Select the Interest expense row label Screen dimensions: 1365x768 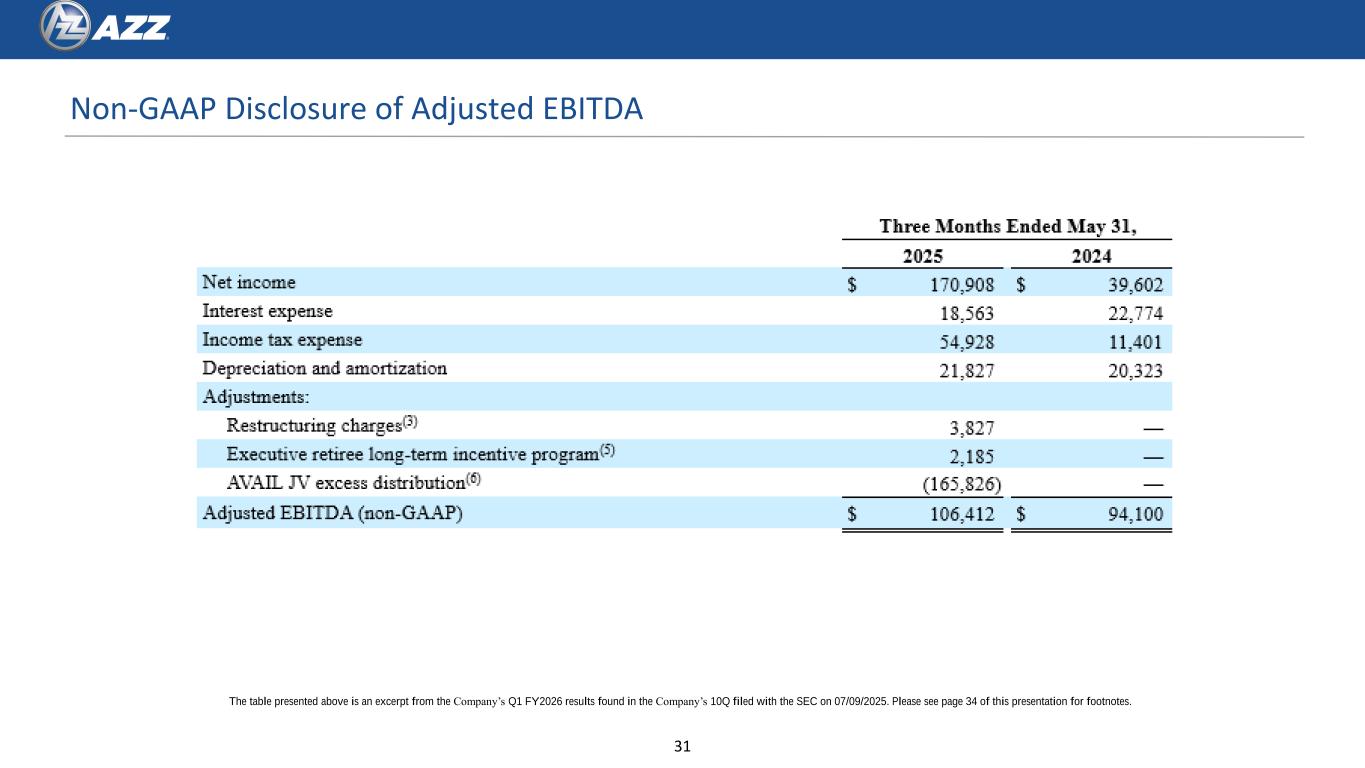click(x=267, y=311)
